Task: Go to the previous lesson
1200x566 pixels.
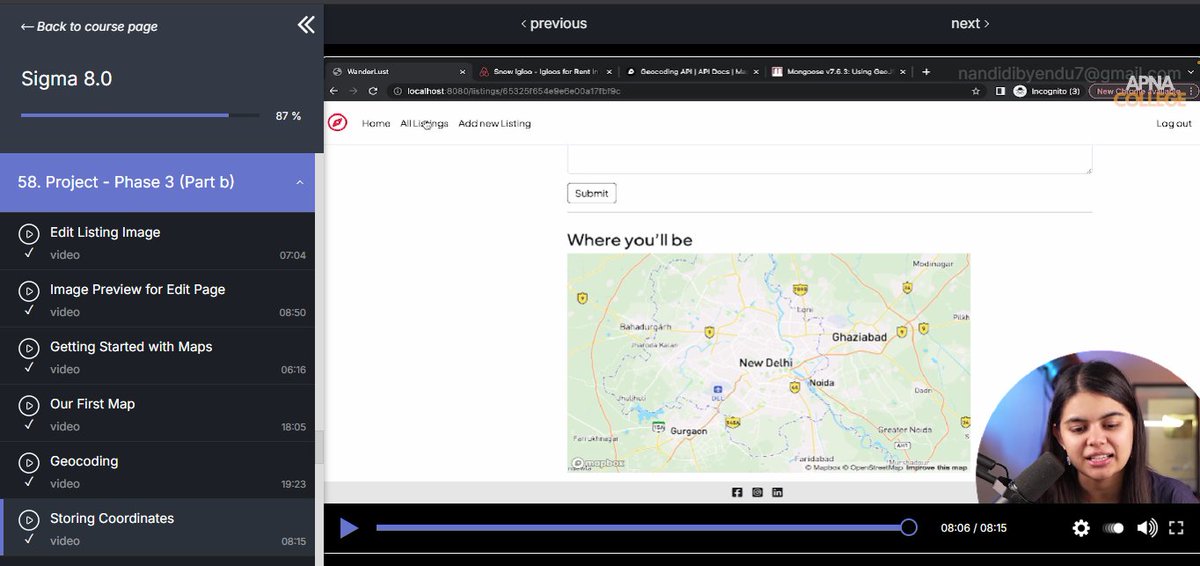Action: 553,23
